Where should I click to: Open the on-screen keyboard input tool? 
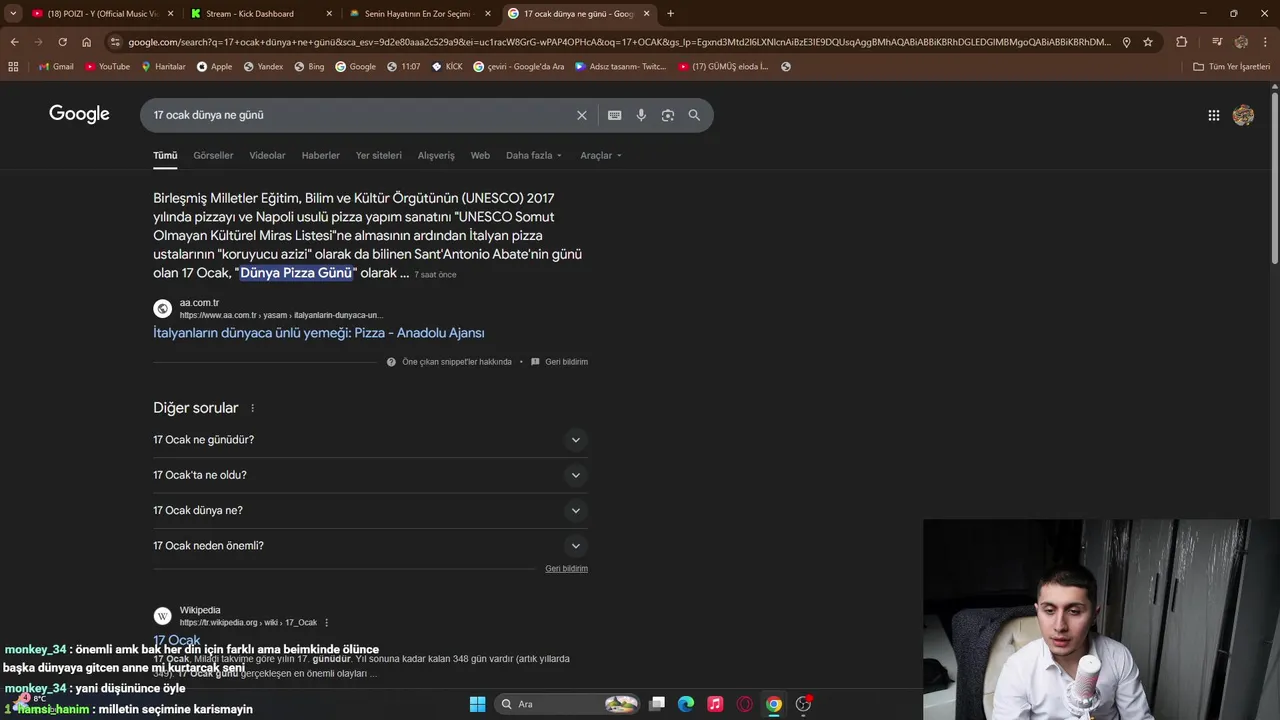click(x=615, y=115)
